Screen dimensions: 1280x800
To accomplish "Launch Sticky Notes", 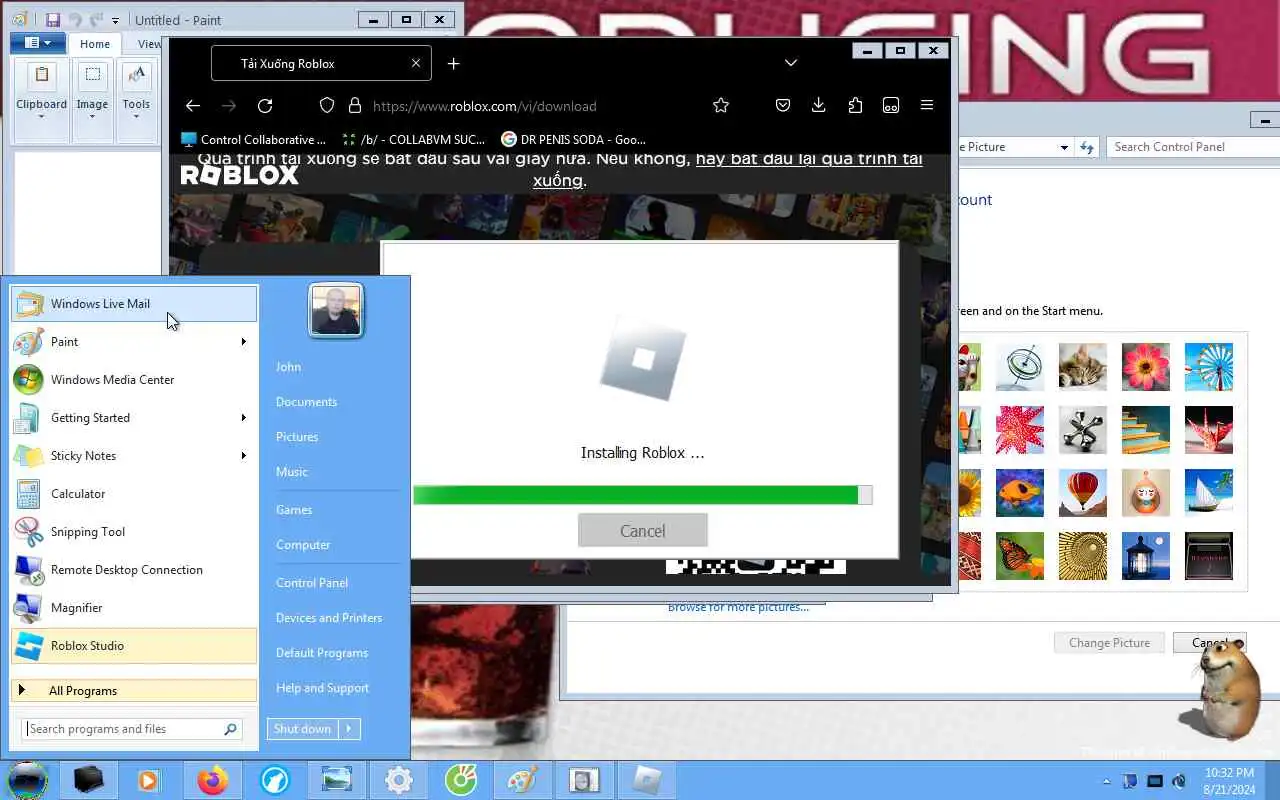I will click(134, 456).
